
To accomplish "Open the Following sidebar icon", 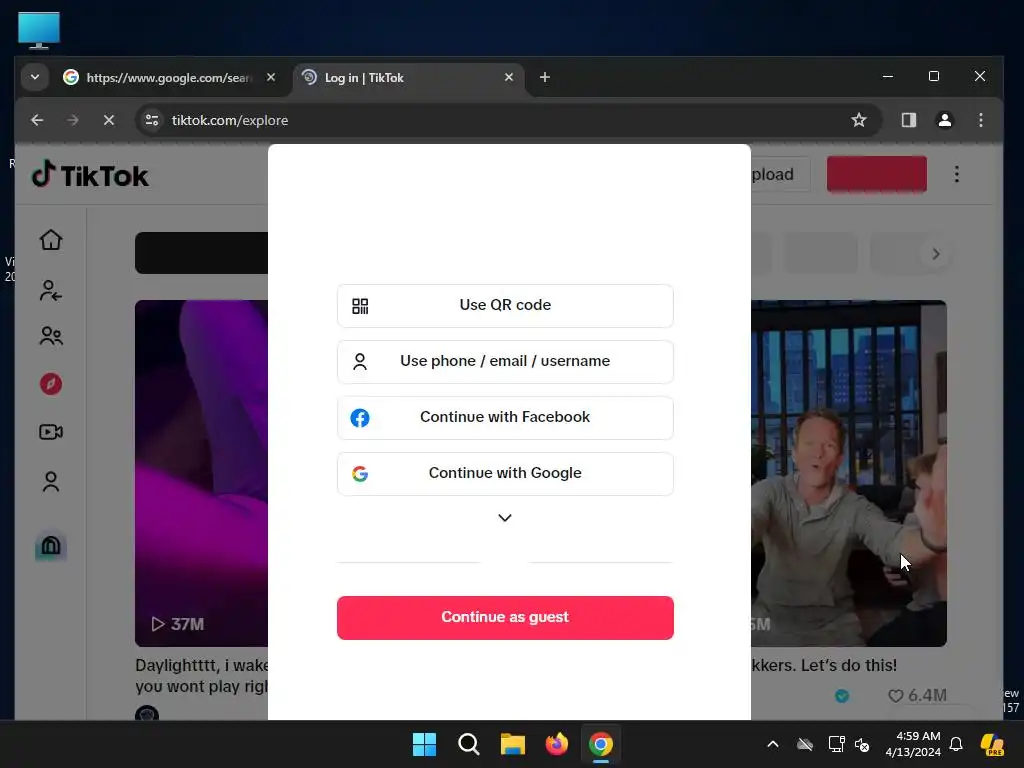I will [x=51, y=290].
